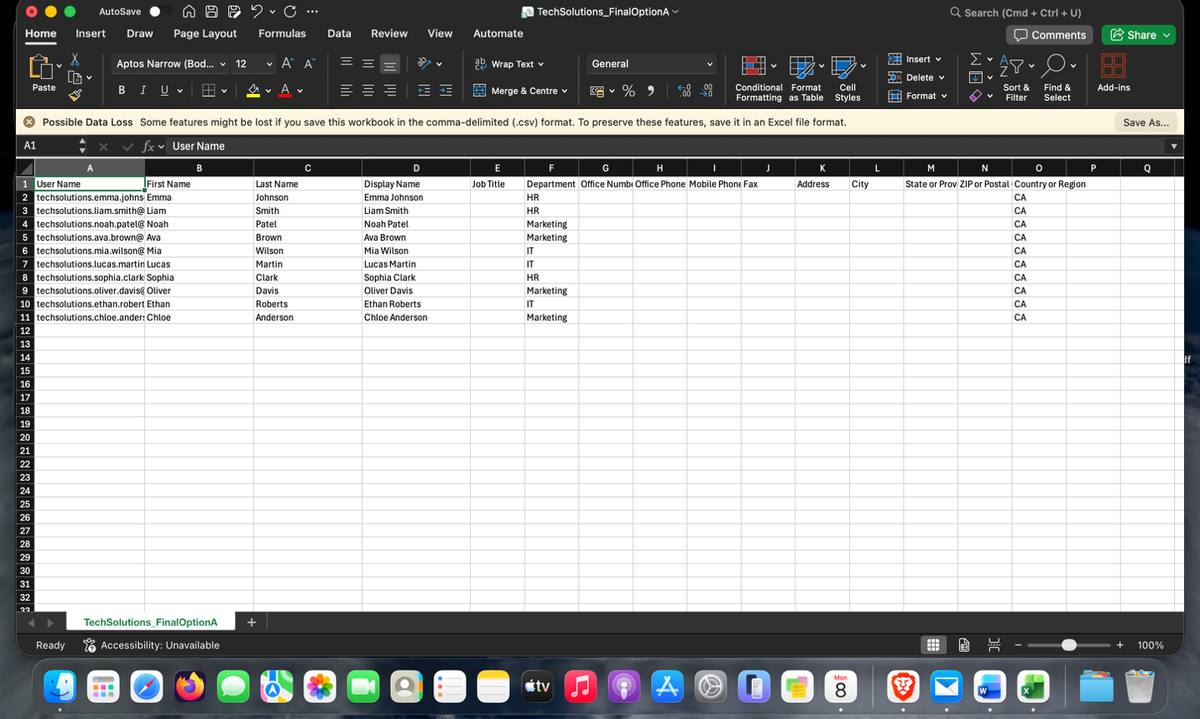The height and width of the screenshot is (719, 1200).
Task: Open the Borders dropdown arrow
Action: tap(224, 91)
